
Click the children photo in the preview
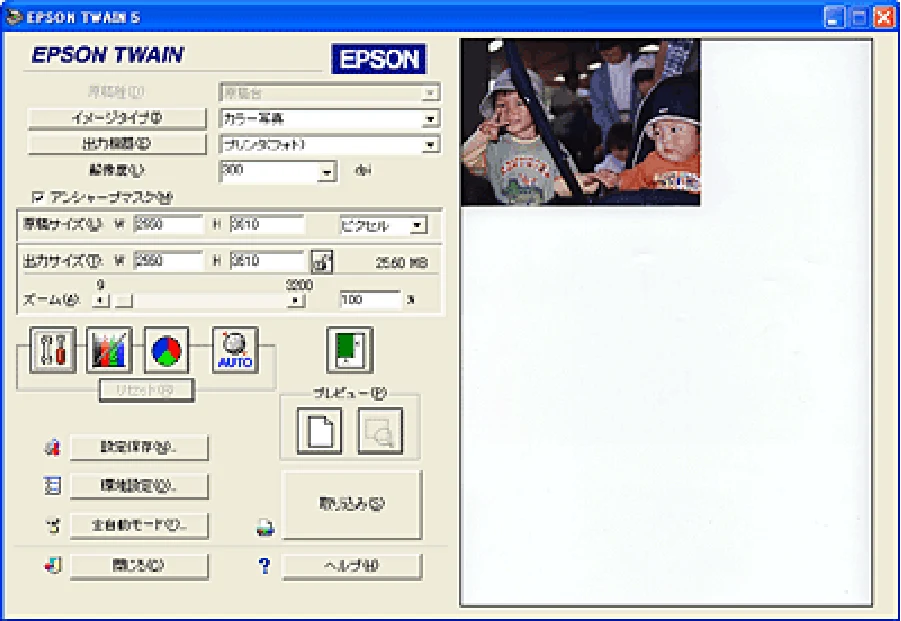[580, 122]
